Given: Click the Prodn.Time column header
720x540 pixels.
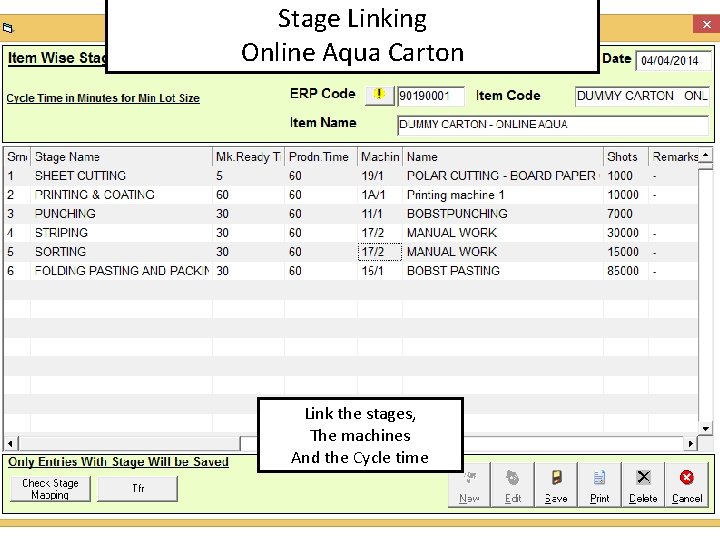Looking at the screenshot, I should [x=321, y=157].
